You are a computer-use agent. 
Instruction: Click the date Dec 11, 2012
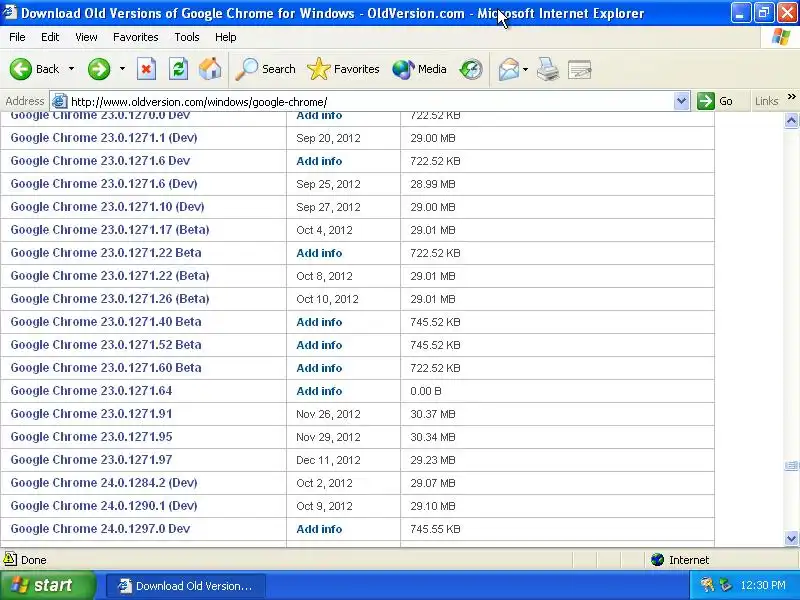coord(328,460)
